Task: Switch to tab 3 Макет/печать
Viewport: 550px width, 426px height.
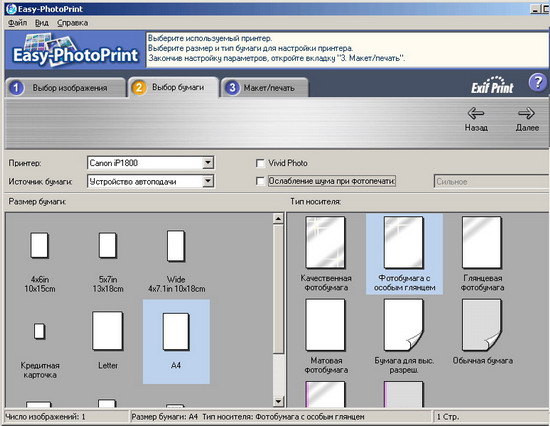Action: [x=265, y=87]
